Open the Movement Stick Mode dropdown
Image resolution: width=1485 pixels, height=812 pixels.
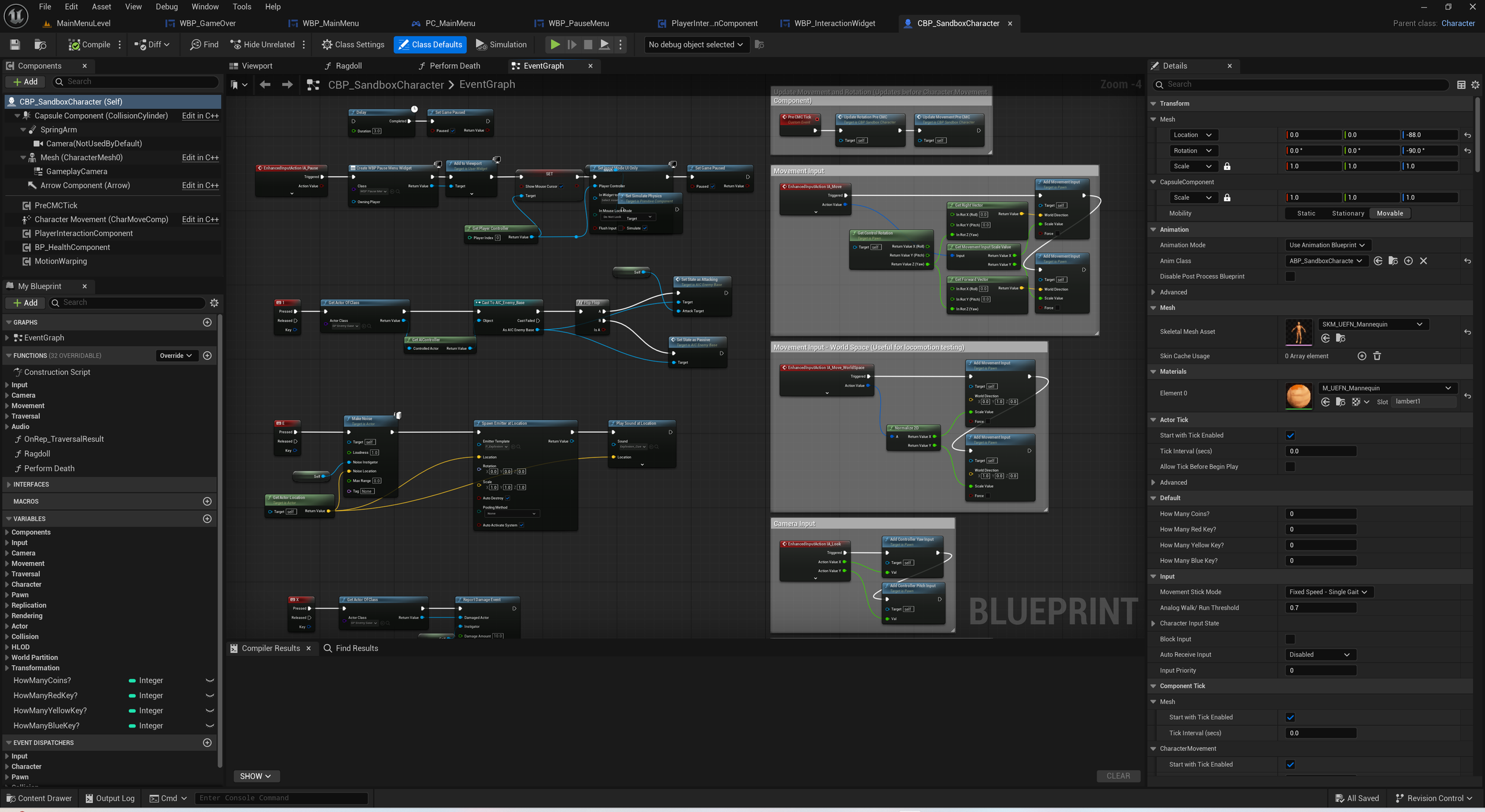pyautogui.click(x=1329, y=592)
